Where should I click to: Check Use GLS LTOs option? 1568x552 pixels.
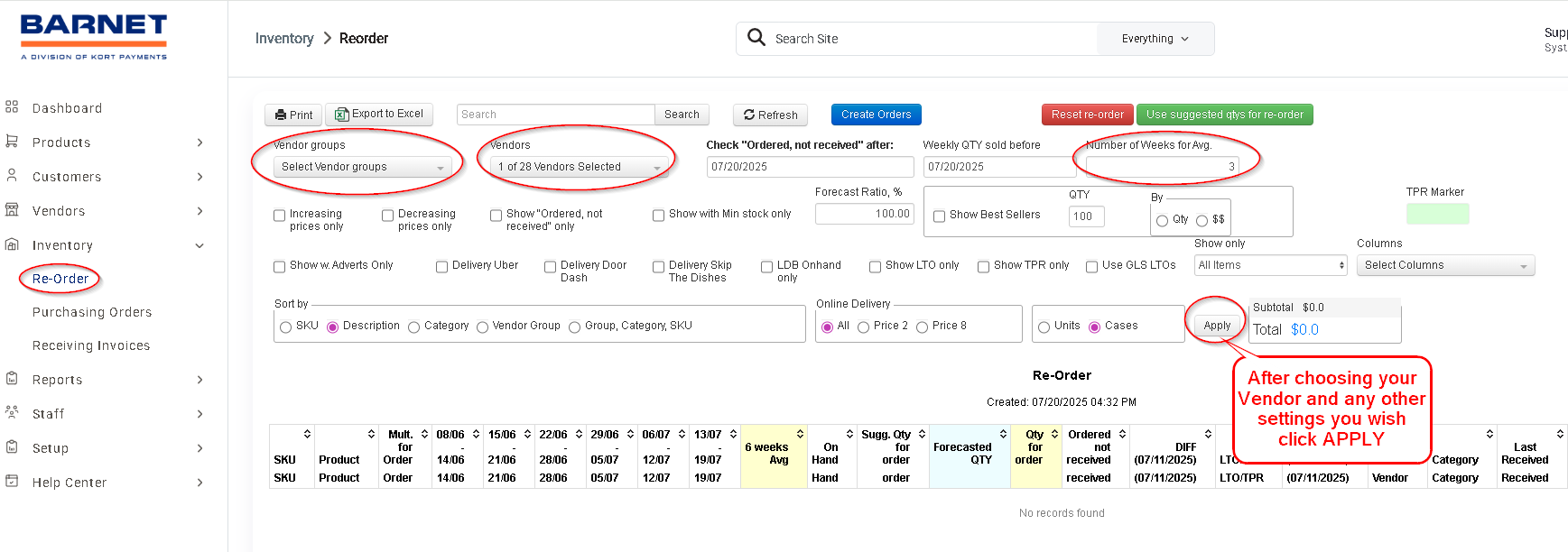click(1092, 266)
